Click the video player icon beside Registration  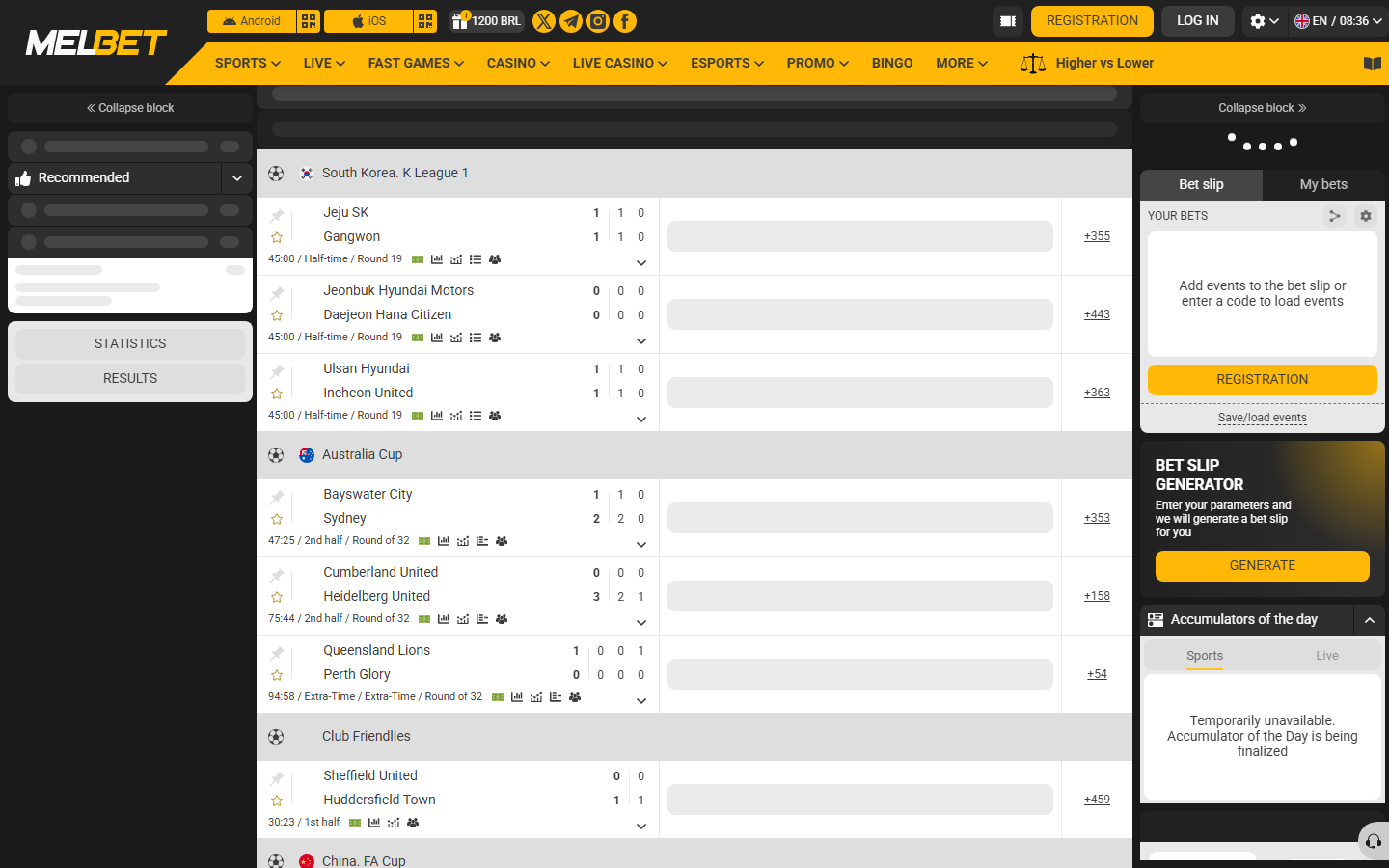[1008, 21]
